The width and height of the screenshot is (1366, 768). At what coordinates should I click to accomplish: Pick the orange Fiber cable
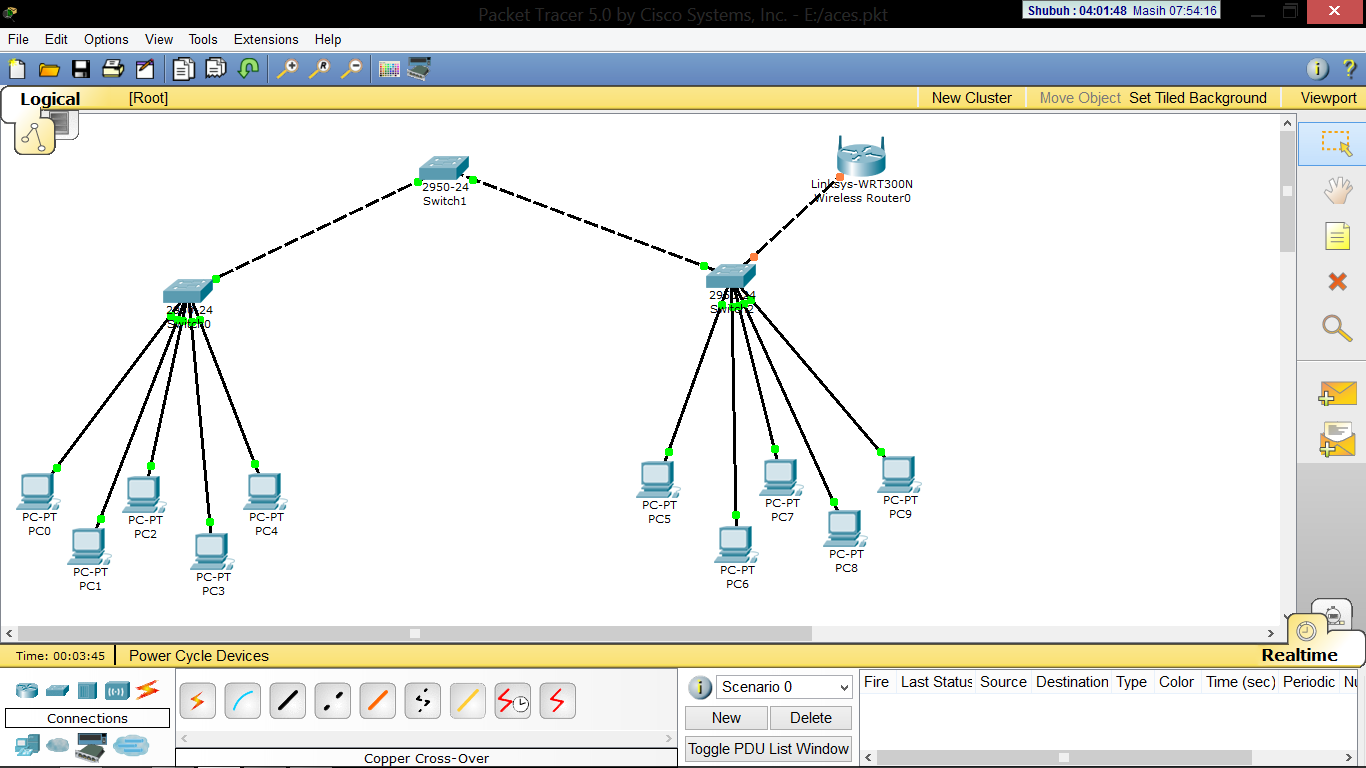click(x=377, y=701)
